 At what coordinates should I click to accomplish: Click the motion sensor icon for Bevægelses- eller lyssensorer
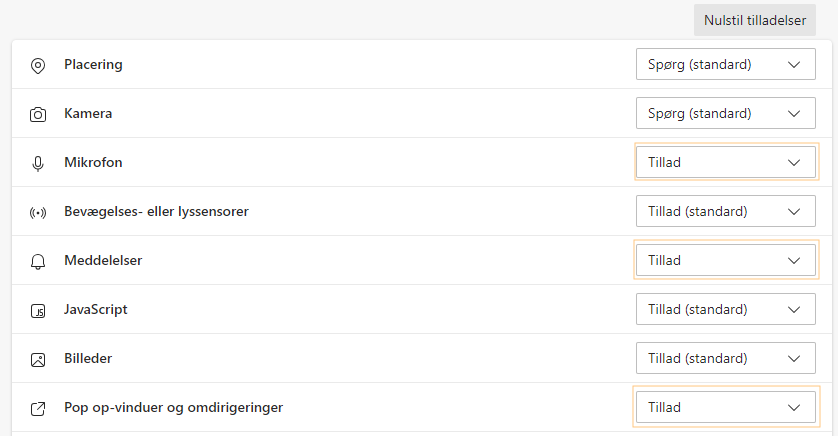[38, 213]
